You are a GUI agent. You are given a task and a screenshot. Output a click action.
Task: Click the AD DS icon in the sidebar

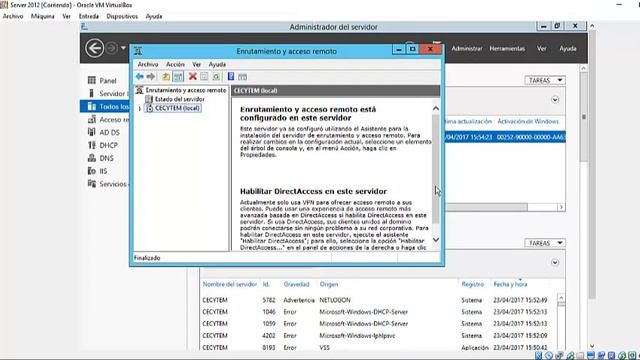[92, 132]
